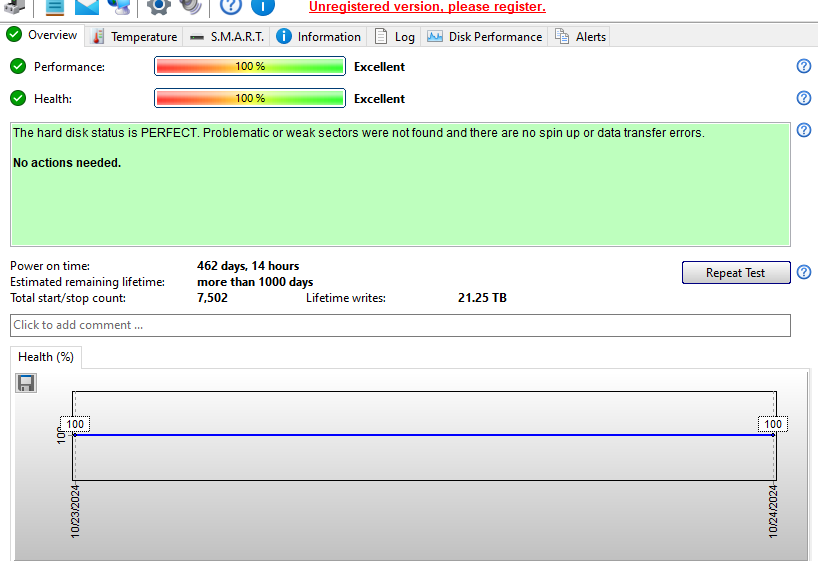Click the help icon beside Performance row
The height and width of the screenshot is (561, 818).
(804, 66)
